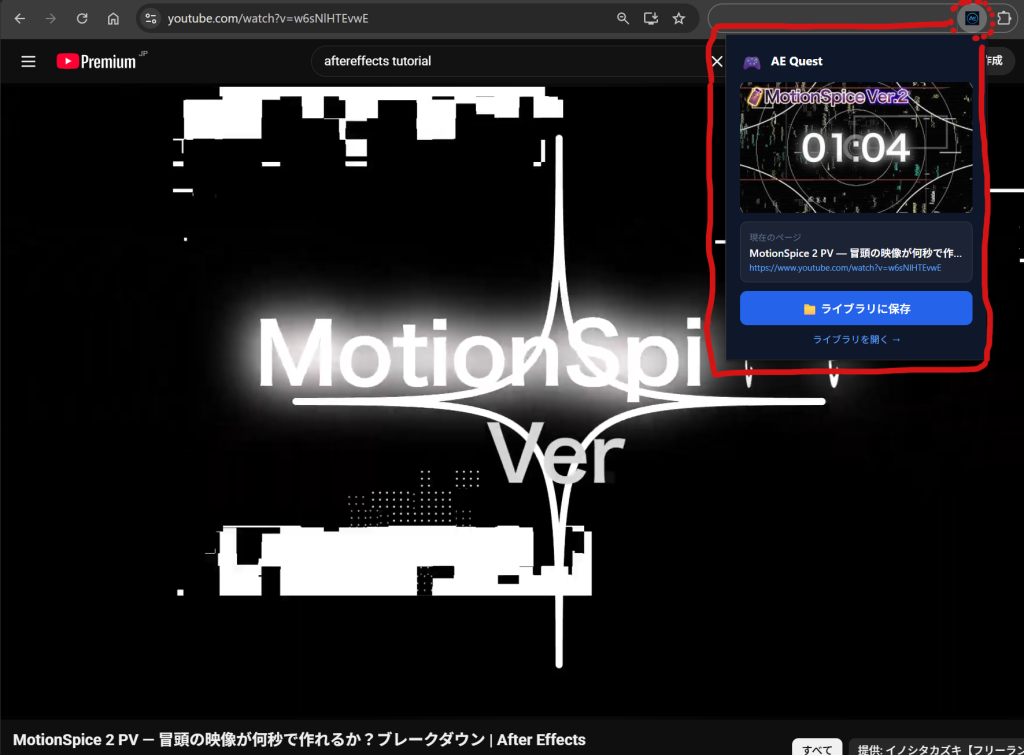
Task: Select the すべて filter chip
Action: (x=817, y=748)
